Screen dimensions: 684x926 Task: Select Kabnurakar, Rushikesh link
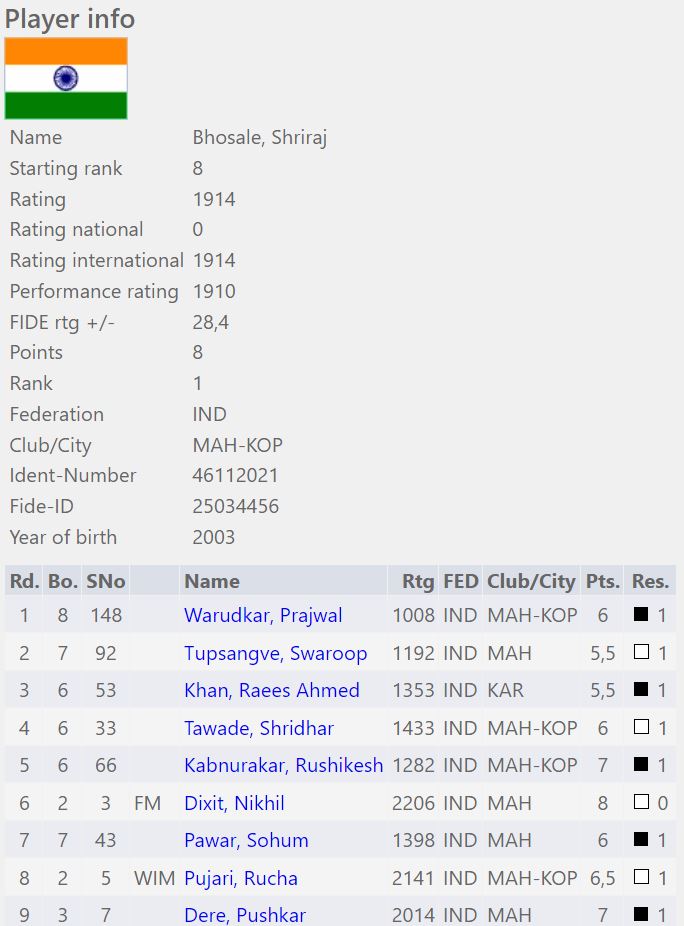283,765
